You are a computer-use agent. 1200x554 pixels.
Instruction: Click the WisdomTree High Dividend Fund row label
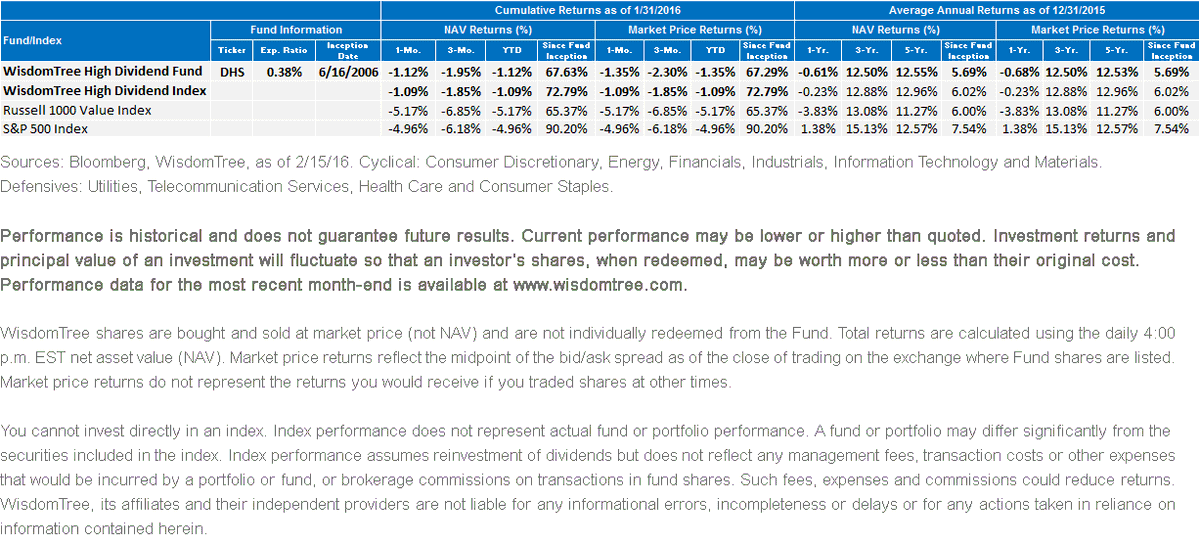[x=104, y=72]
